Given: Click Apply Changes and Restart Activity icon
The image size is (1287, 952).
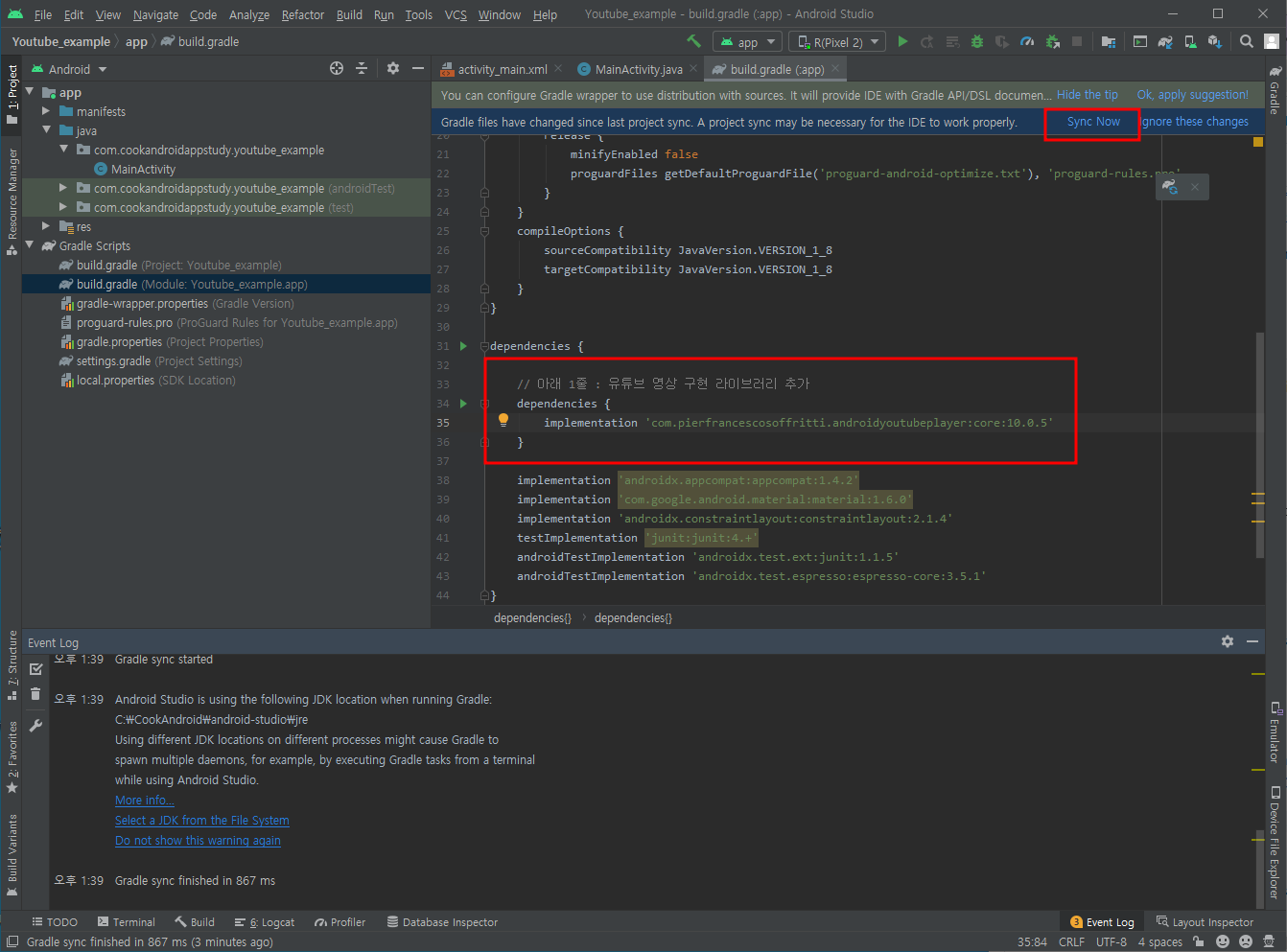Looking at the screenshot, I should [927, 41].
